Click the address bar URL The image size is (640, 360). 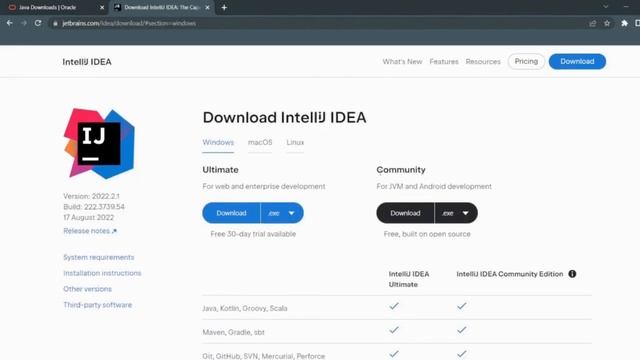pyautogui.click(x=129, y=23)
